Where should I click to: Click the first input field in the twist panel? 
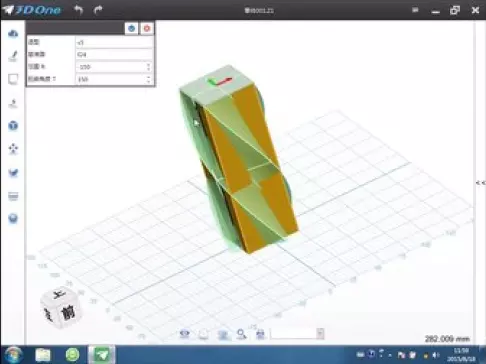[x=114, y=42]
